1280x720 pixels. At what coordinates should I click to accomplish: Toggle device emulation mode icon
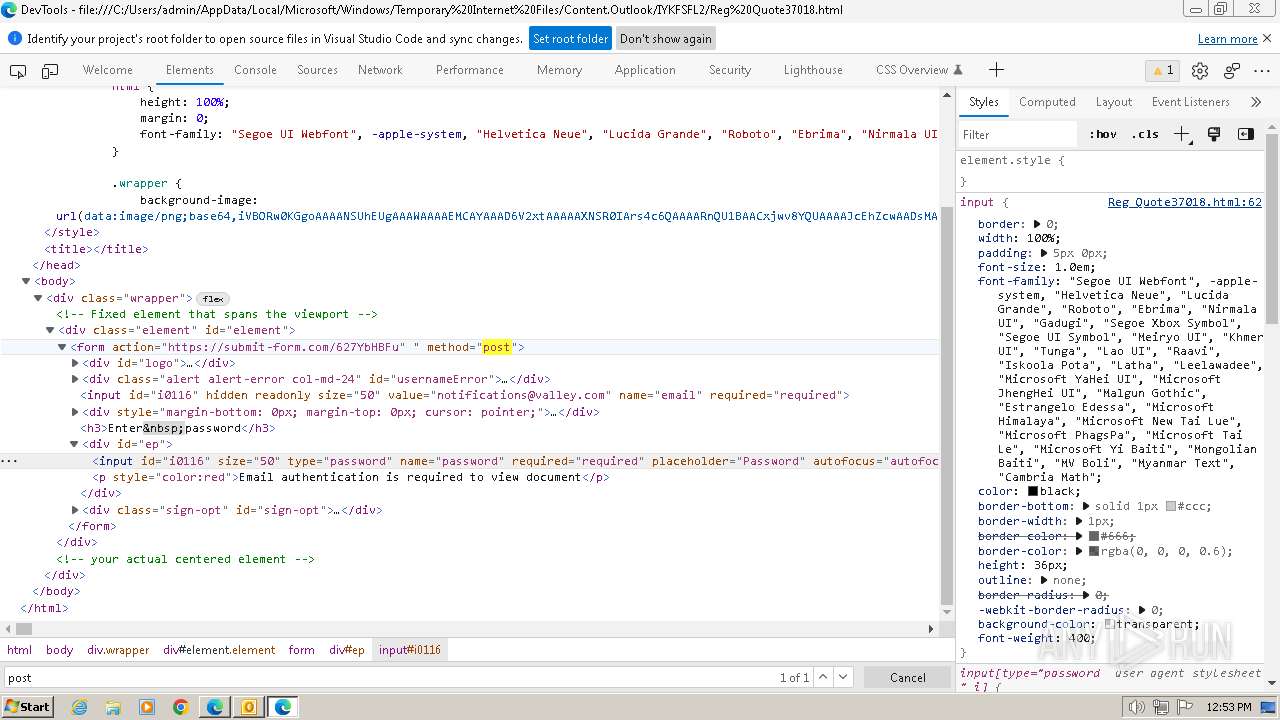coord(50,70)
